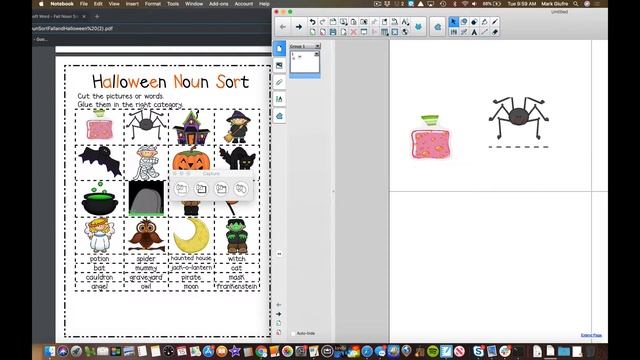Open the Notebook app menu
This screenshot has height=360, width=640.
(62, 4)
